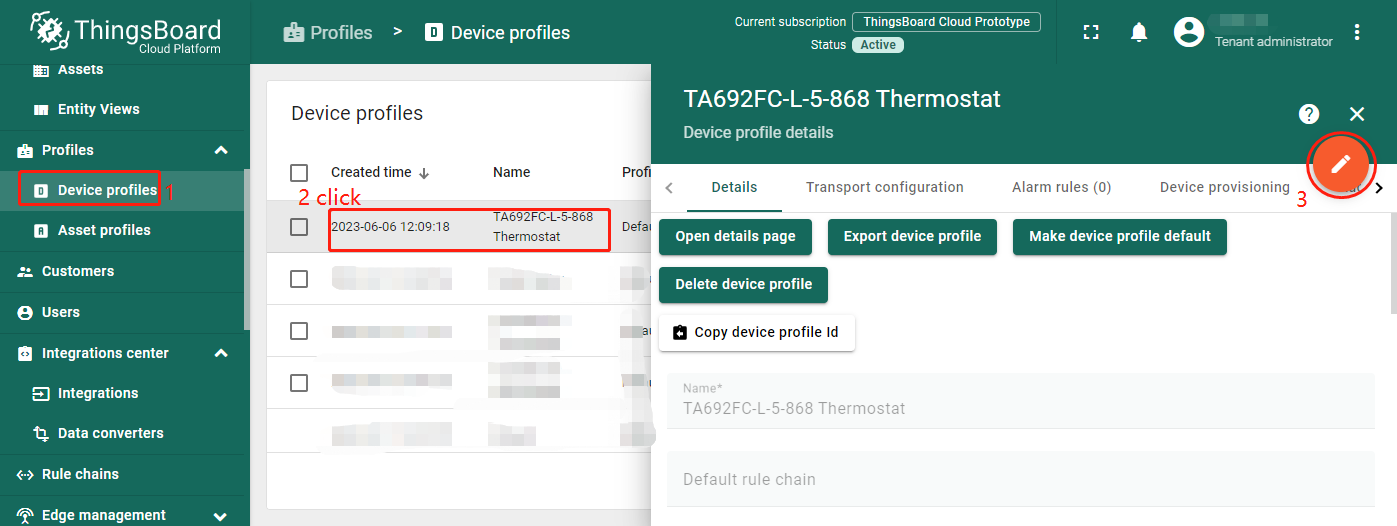Click the Integrations input arrow icon
1397x526 pixels.
(x=41, y=393)
